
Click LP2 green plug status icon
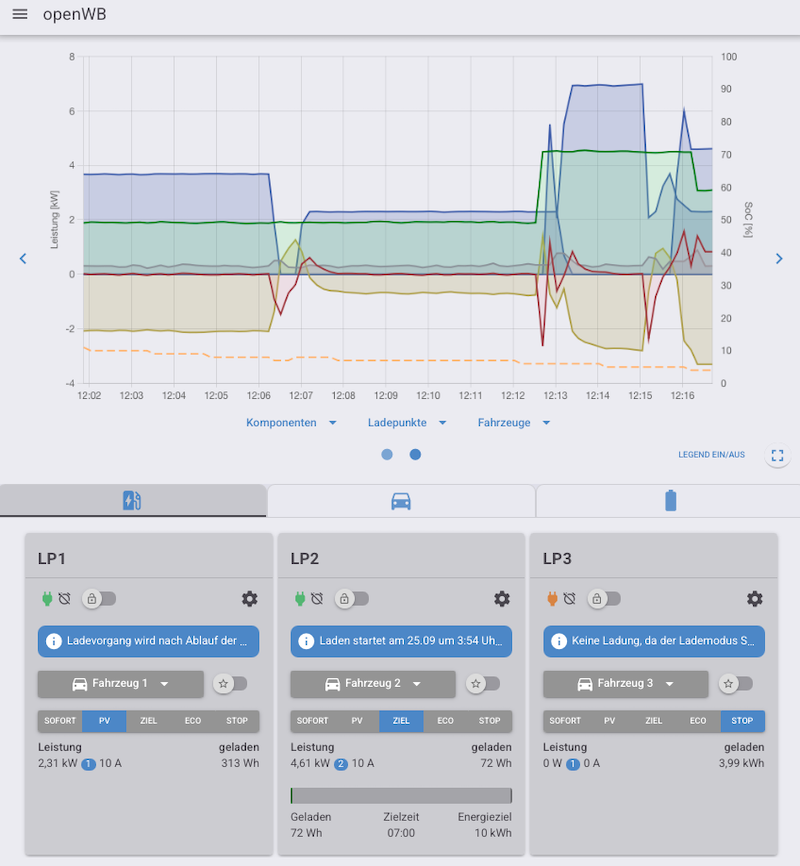[x=298, y=598]
